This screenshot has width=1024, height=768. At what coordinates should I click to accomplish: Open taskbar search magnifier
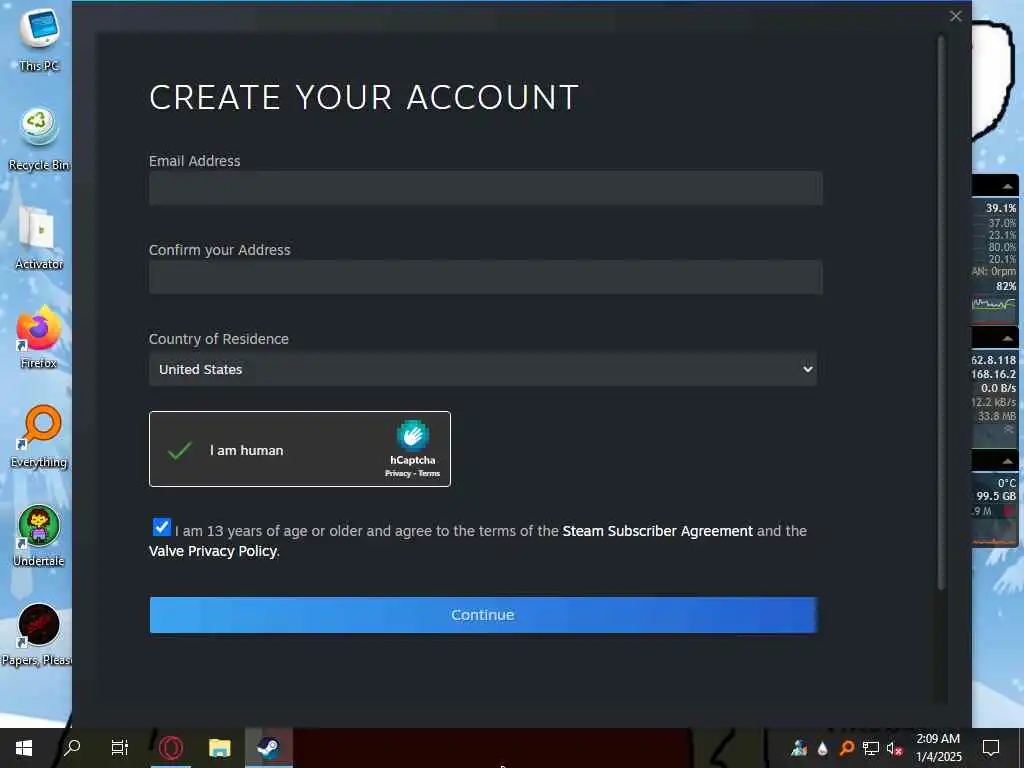[72, 748]
